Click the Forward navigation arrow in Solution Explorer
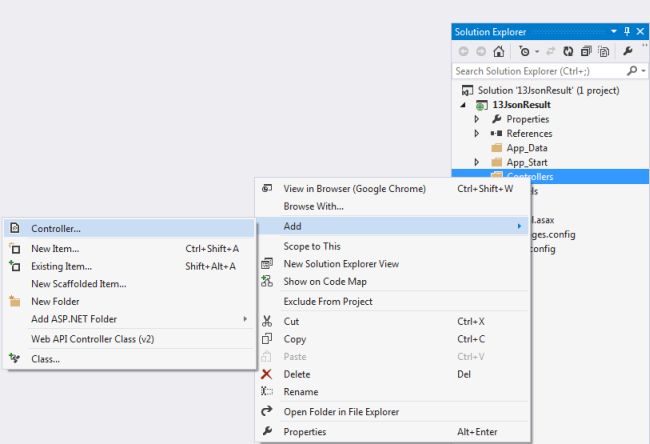Viewport: 650px width, 444px height. pyautogui.click(x=481, y=51)
